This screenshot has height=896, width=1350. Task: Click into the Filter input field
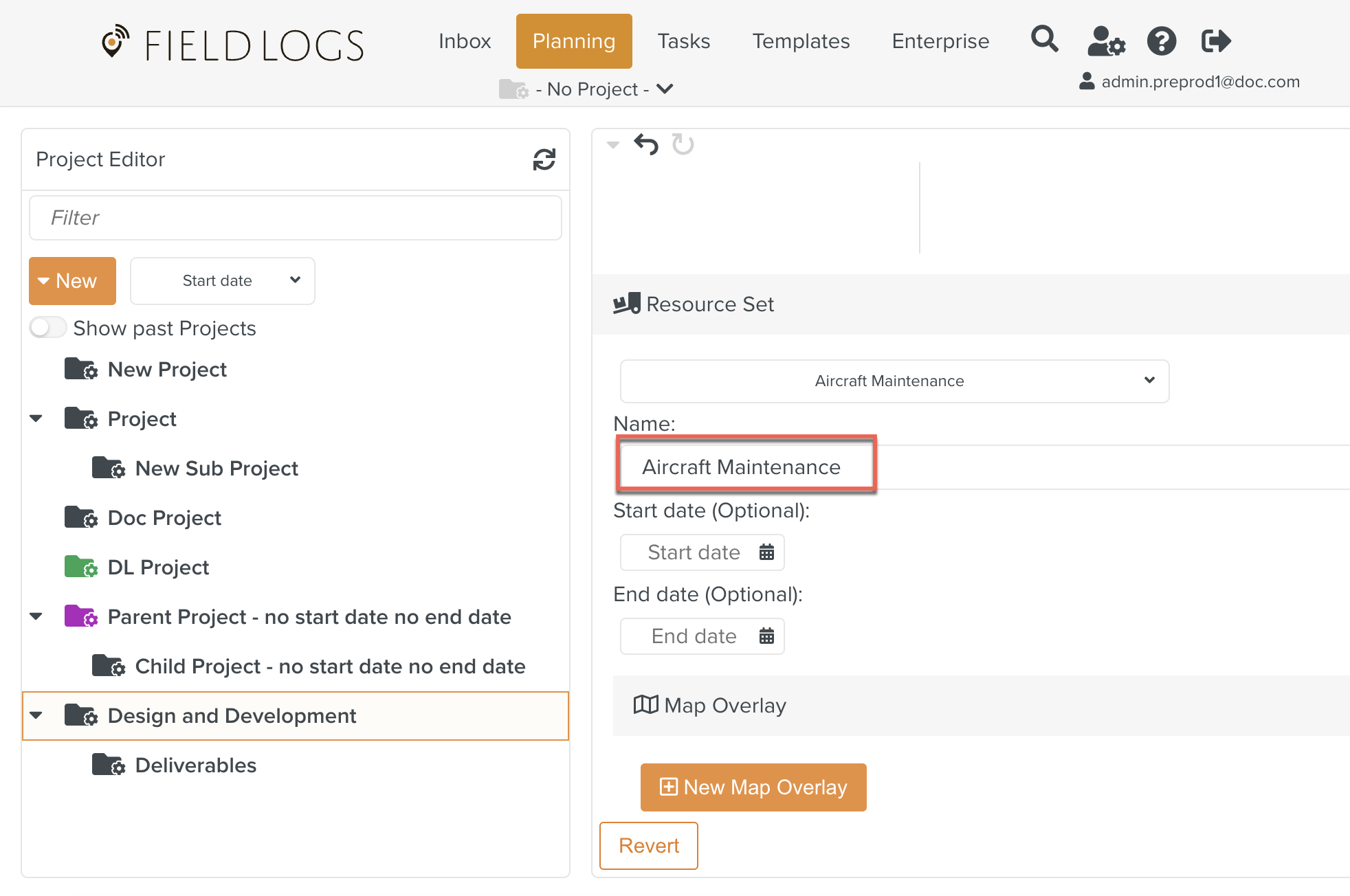[296, 218]
